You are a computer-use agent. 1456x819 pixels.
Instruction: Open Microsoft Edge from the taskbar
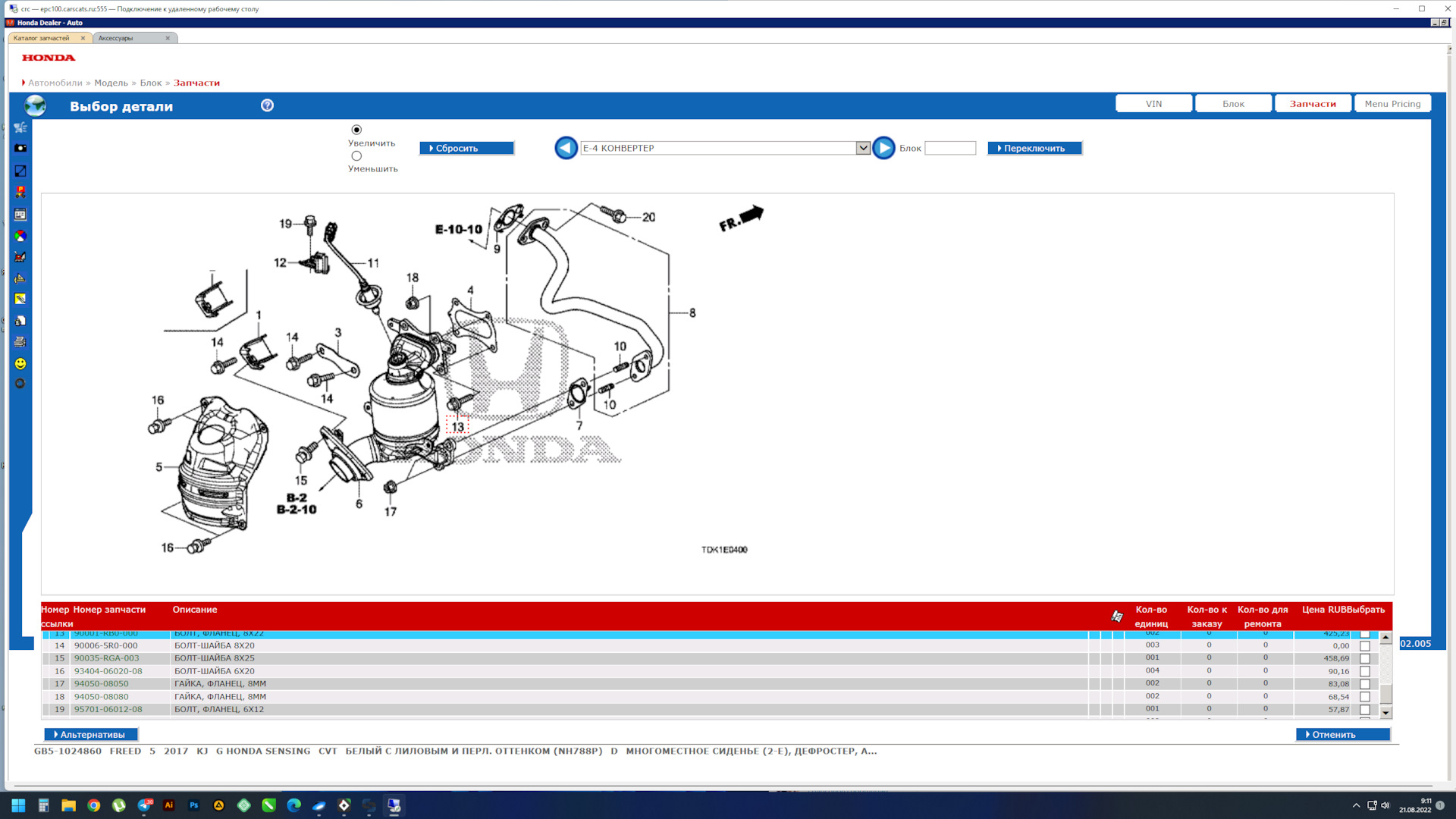pyautogui.click(x=294, y=805)
